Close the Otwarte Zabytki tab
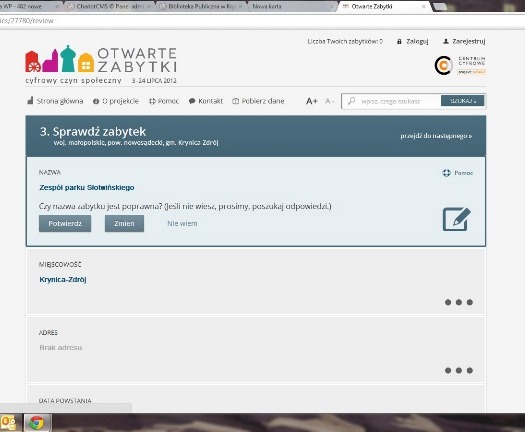Screen dimensions: 525x432 tap(424, 6)
